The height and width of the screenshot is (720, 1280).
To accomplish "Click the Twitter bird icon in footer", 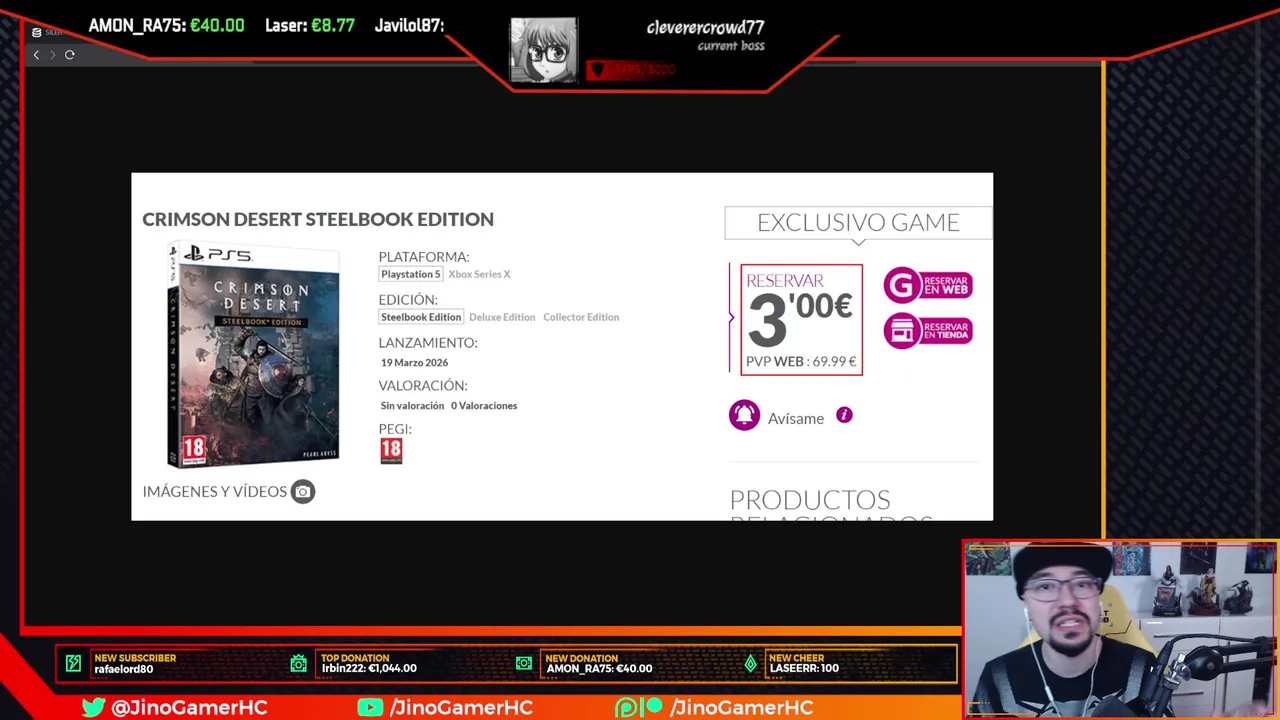I will [94, 707].
